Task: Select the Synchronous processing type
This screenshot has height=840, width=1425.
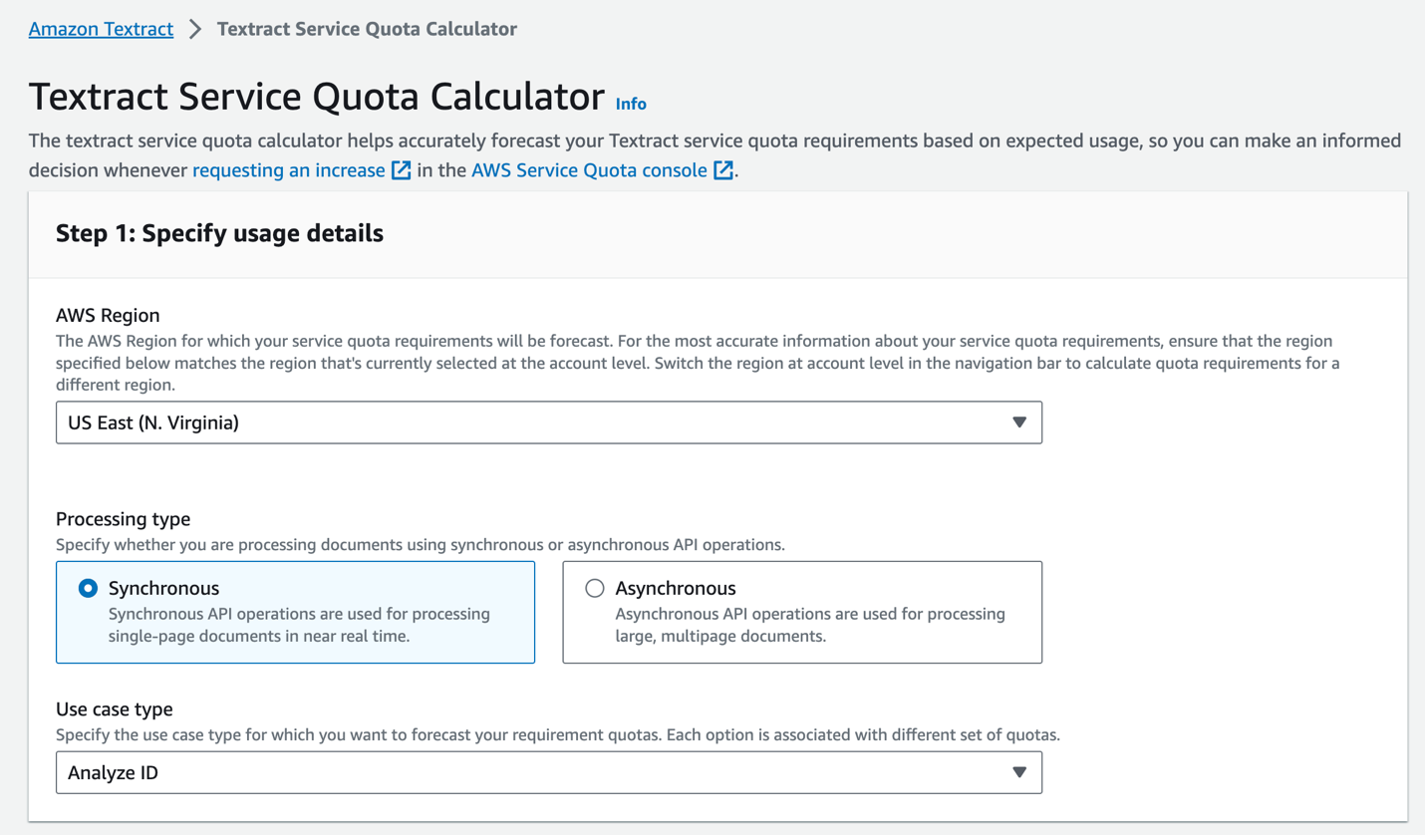Action: pos(295,611)
